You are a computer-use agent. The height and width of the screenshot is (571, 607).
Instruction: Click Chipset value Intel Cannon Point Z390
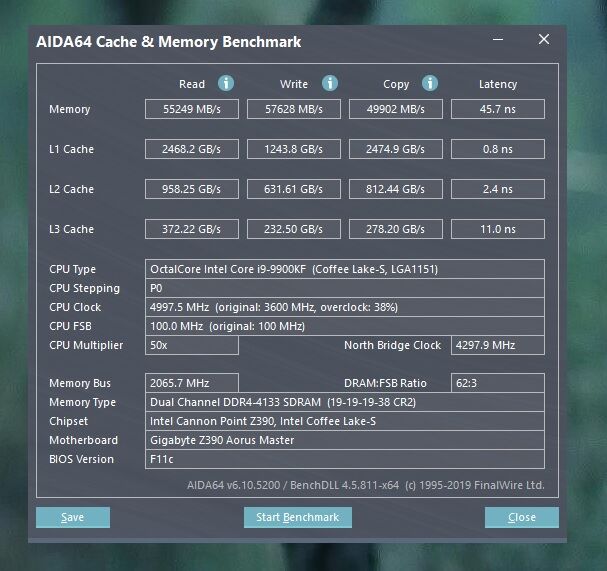[x=345, y=421]
